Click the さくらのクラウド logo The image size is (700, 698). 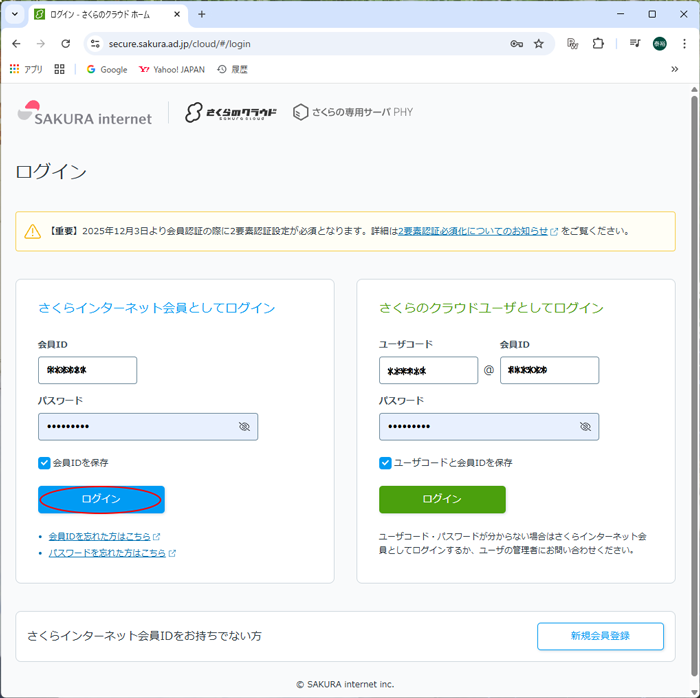(x=230, y=112)
